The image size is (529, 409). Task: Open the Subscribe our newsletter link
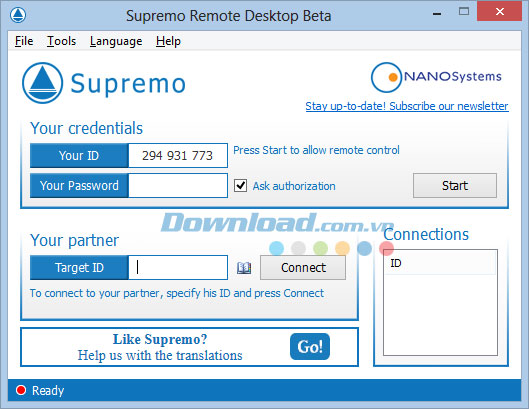407,106
